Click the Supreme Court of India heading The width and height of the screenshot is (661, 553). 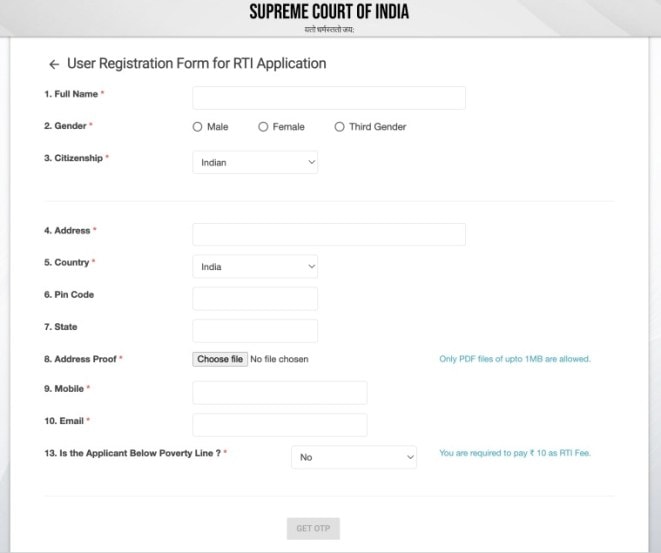329,12
